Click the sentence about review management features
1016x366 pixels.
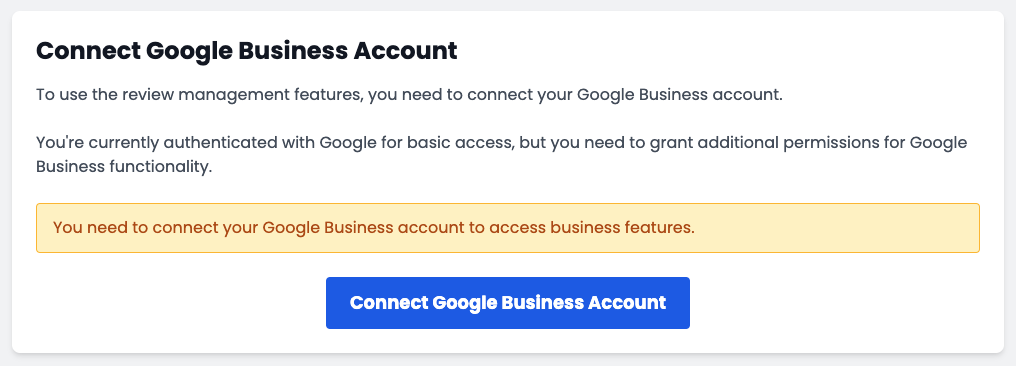tap(410, 95)
